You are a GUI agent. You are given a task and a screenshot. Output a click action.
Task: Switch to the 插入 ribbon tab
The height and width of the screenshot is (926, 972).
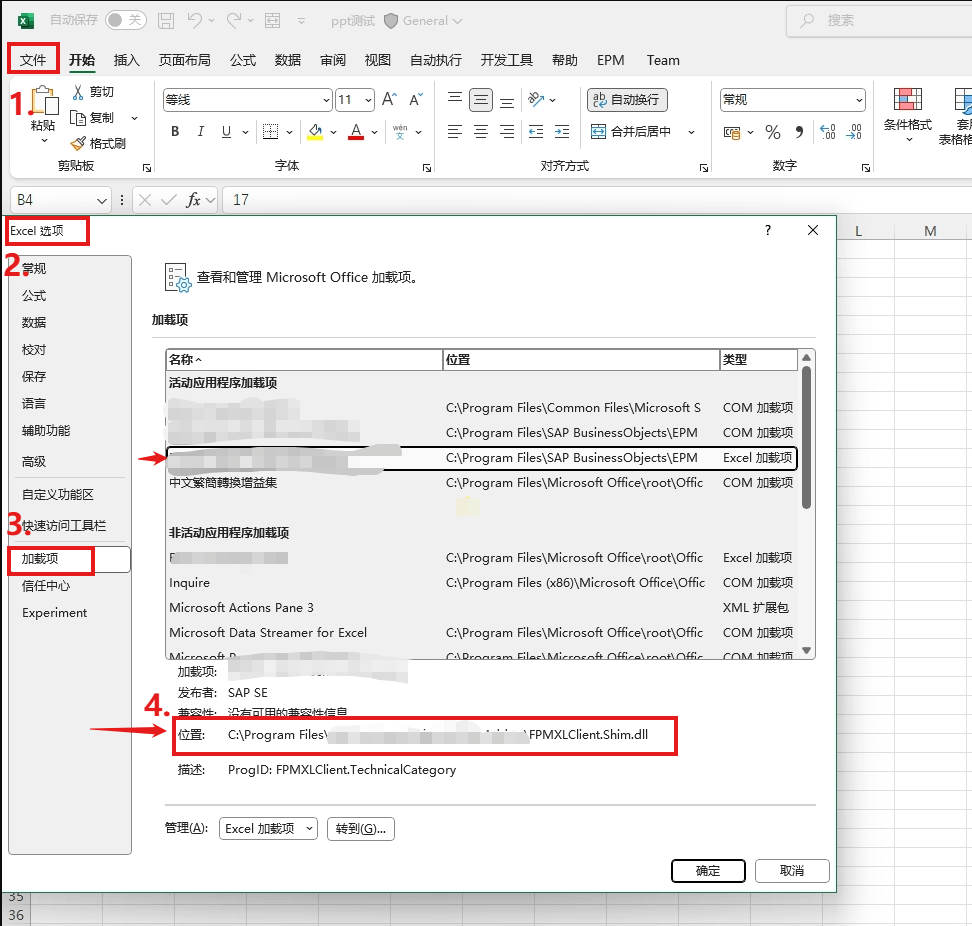coord(126,60)
